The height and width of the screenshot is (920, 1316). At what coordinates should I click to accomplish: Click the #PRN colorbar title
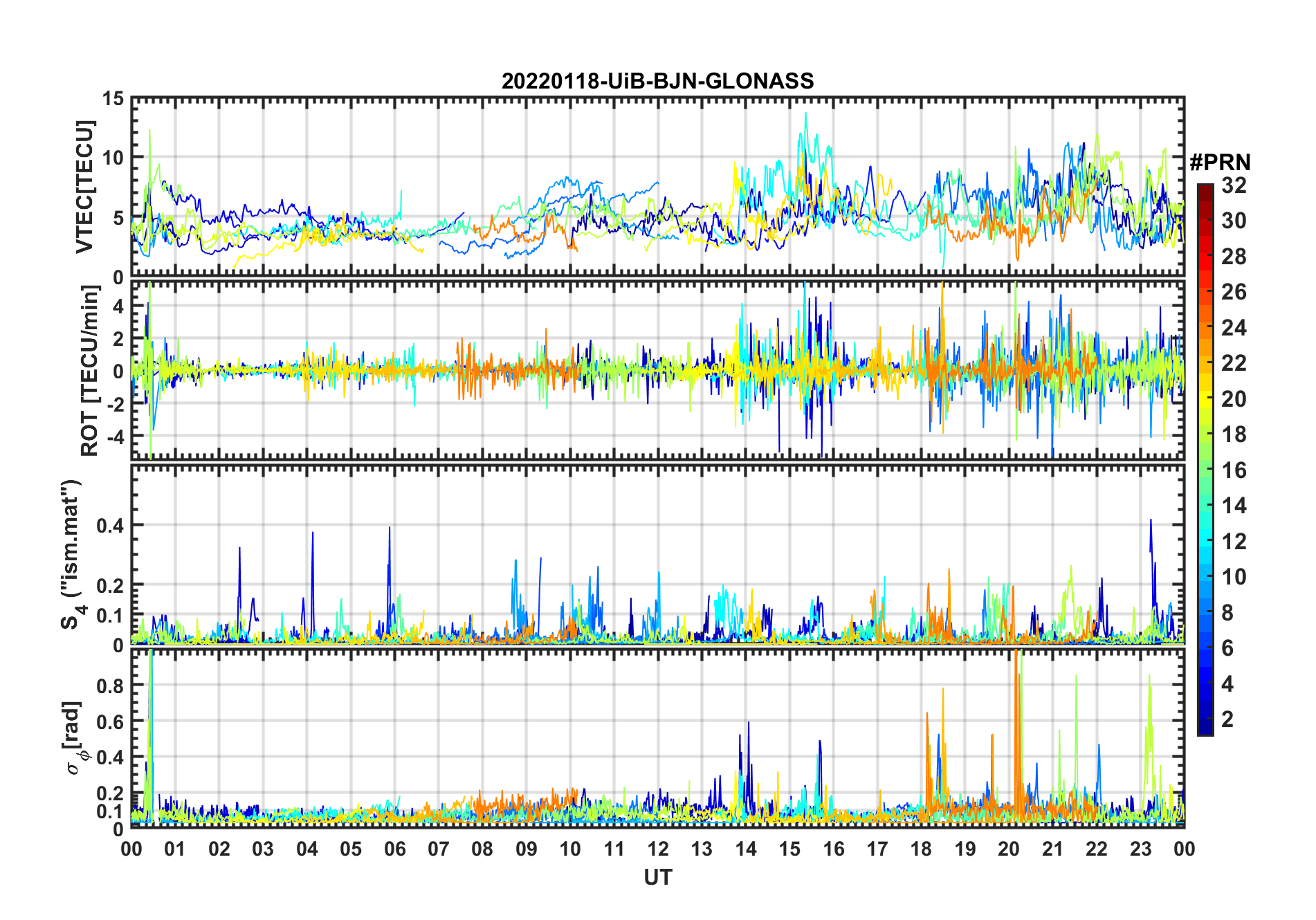(1220, 163)
